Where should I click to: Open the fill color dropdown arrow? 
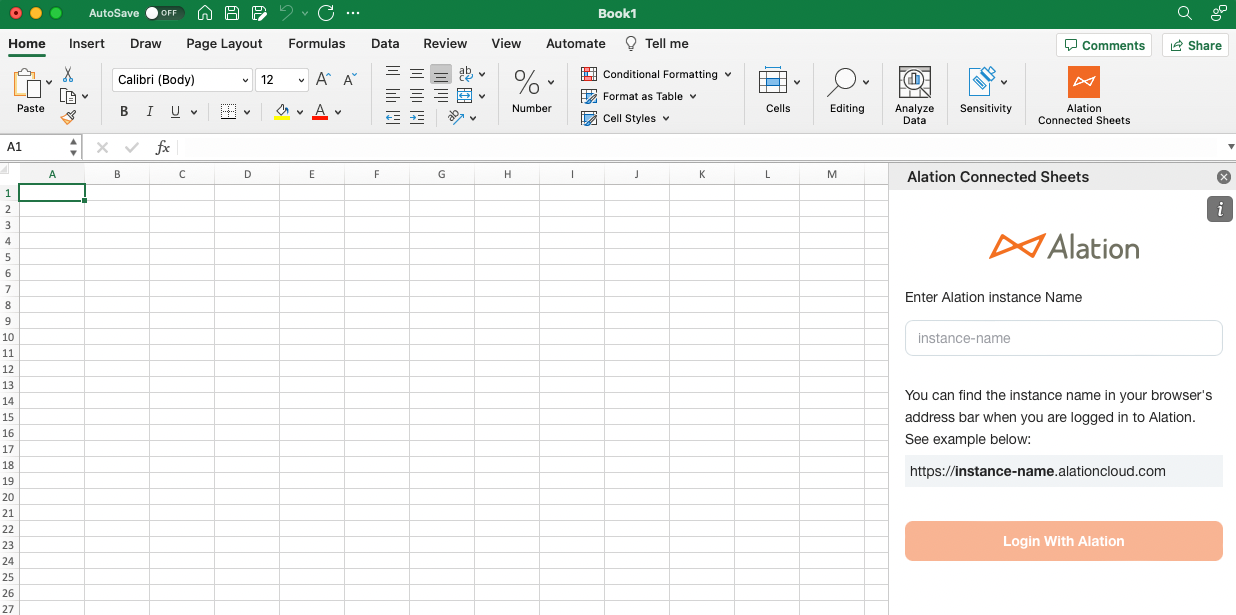(299, 112)
